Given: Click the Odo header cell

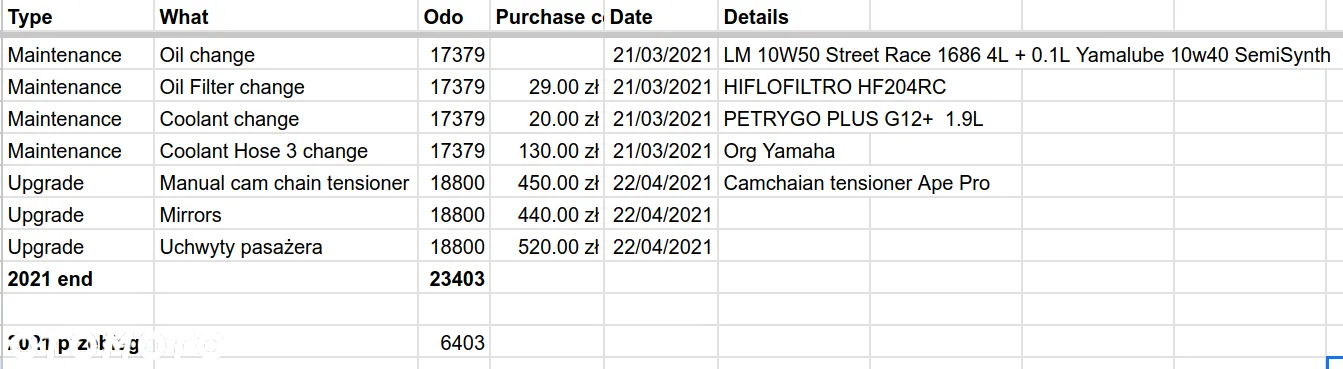Looking at the screenshot, I should pyautogui.click(x=454, y=16).
